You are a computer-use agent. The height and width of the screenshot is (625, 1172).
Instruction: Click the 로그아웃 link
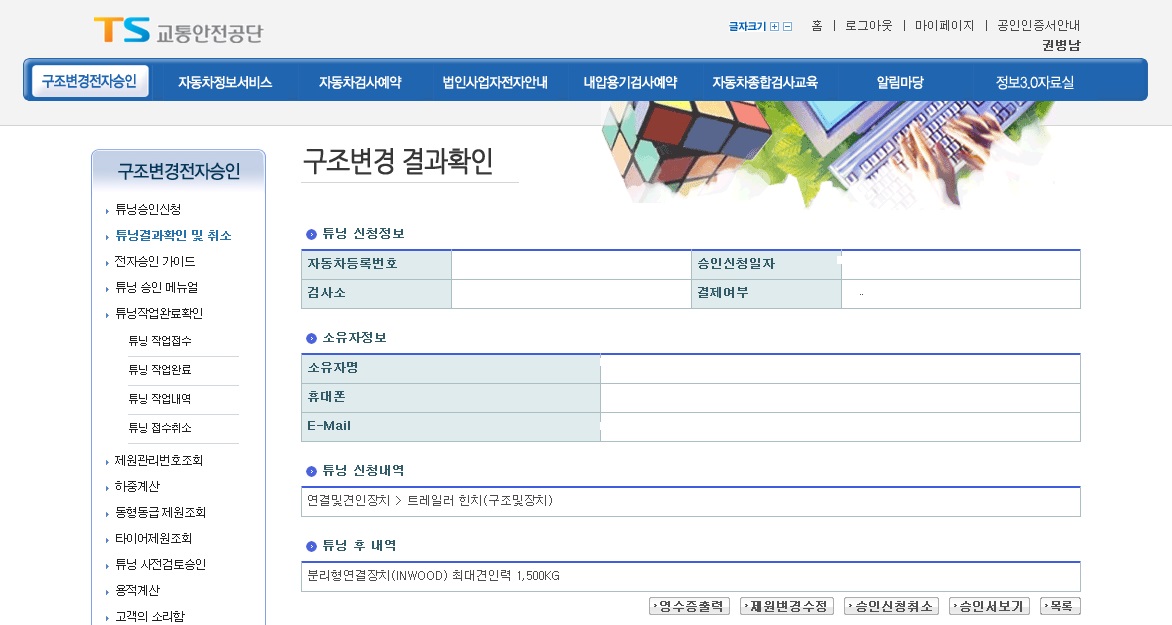[868, 26]
